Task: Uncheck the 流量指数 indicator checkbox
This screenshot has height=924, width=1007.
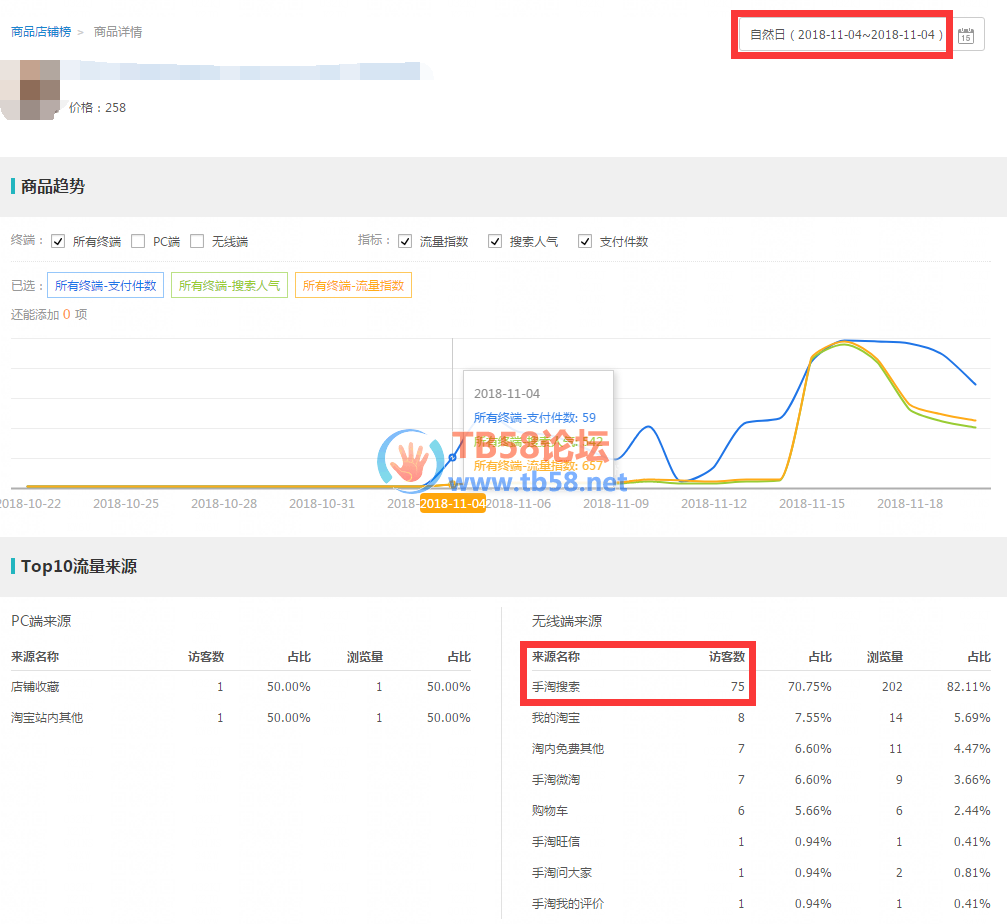Action: 405,241
